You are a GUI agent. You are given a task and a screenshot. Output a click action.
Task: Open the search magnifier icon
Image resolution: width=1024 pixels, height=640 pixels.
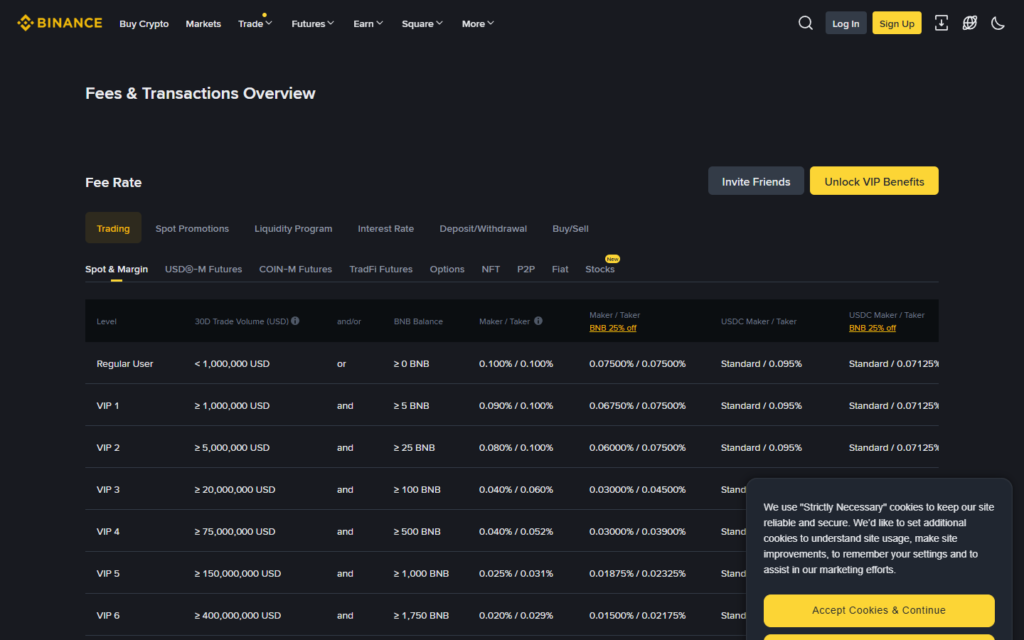point(805,23)
